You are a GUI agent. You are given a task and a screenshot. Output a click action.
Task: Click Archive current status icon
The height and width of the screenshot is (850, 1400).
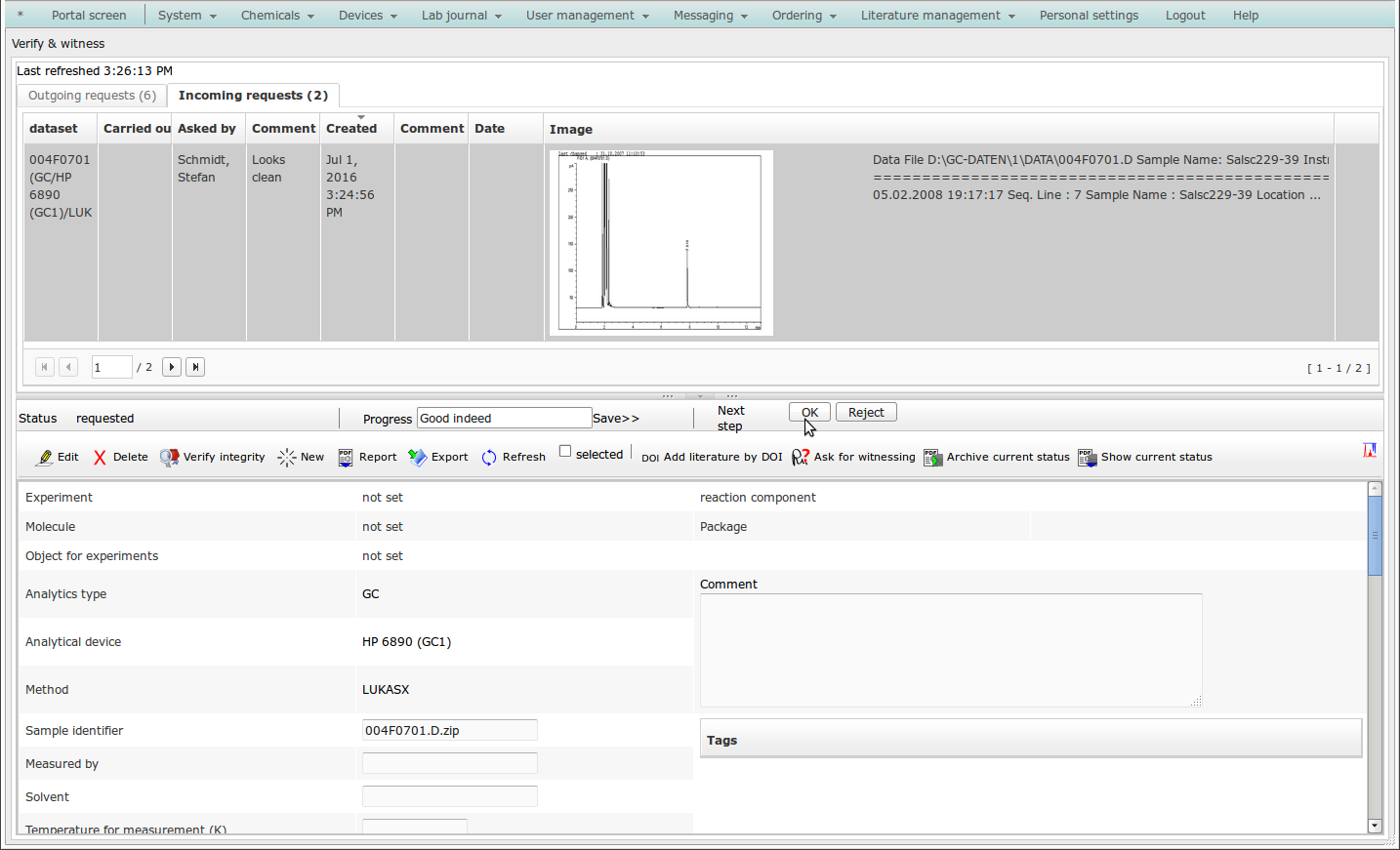(932, 458)
